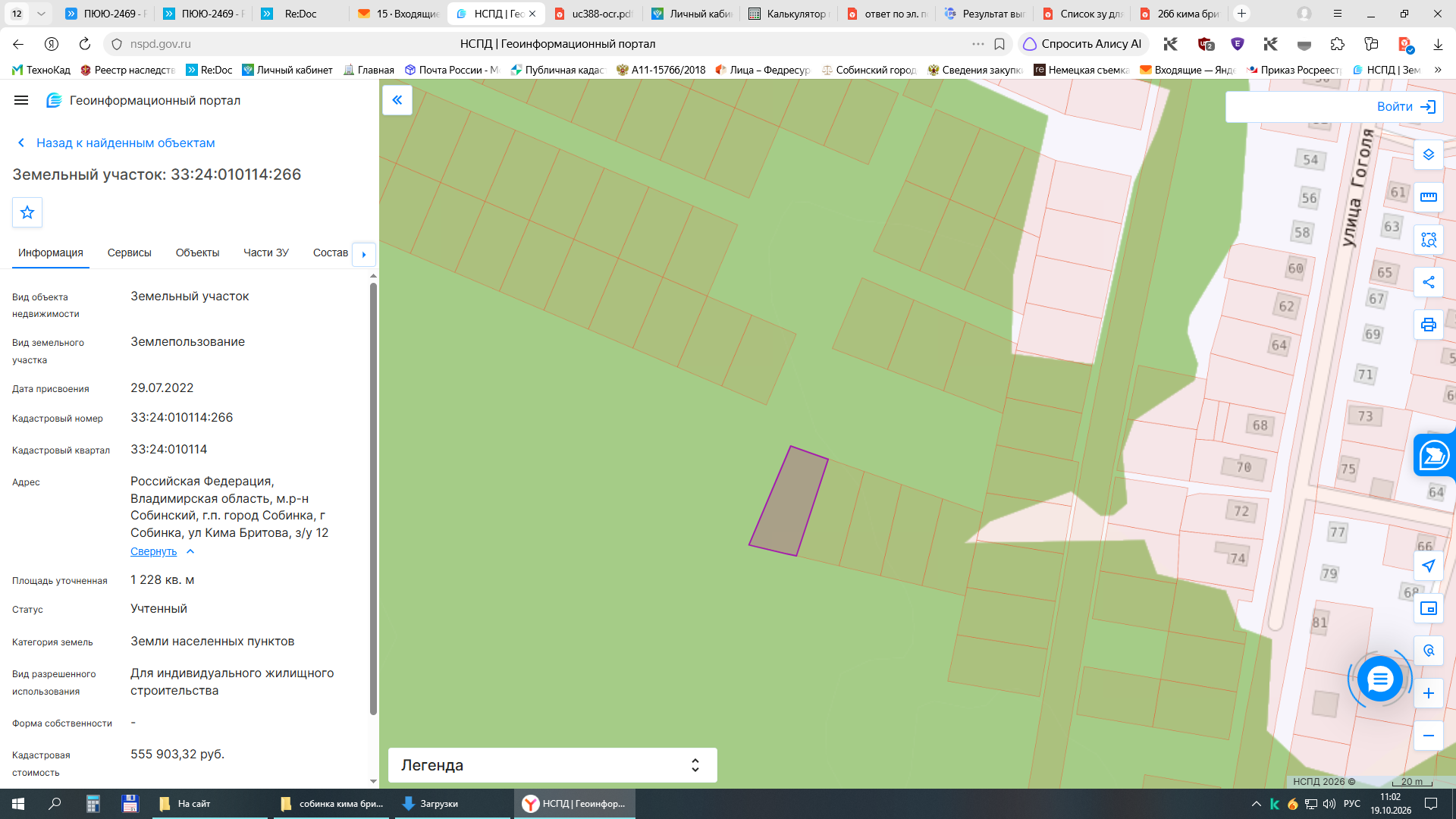
Task: Open the hamburger menu of the portal
Action: (x=21, y=100)
